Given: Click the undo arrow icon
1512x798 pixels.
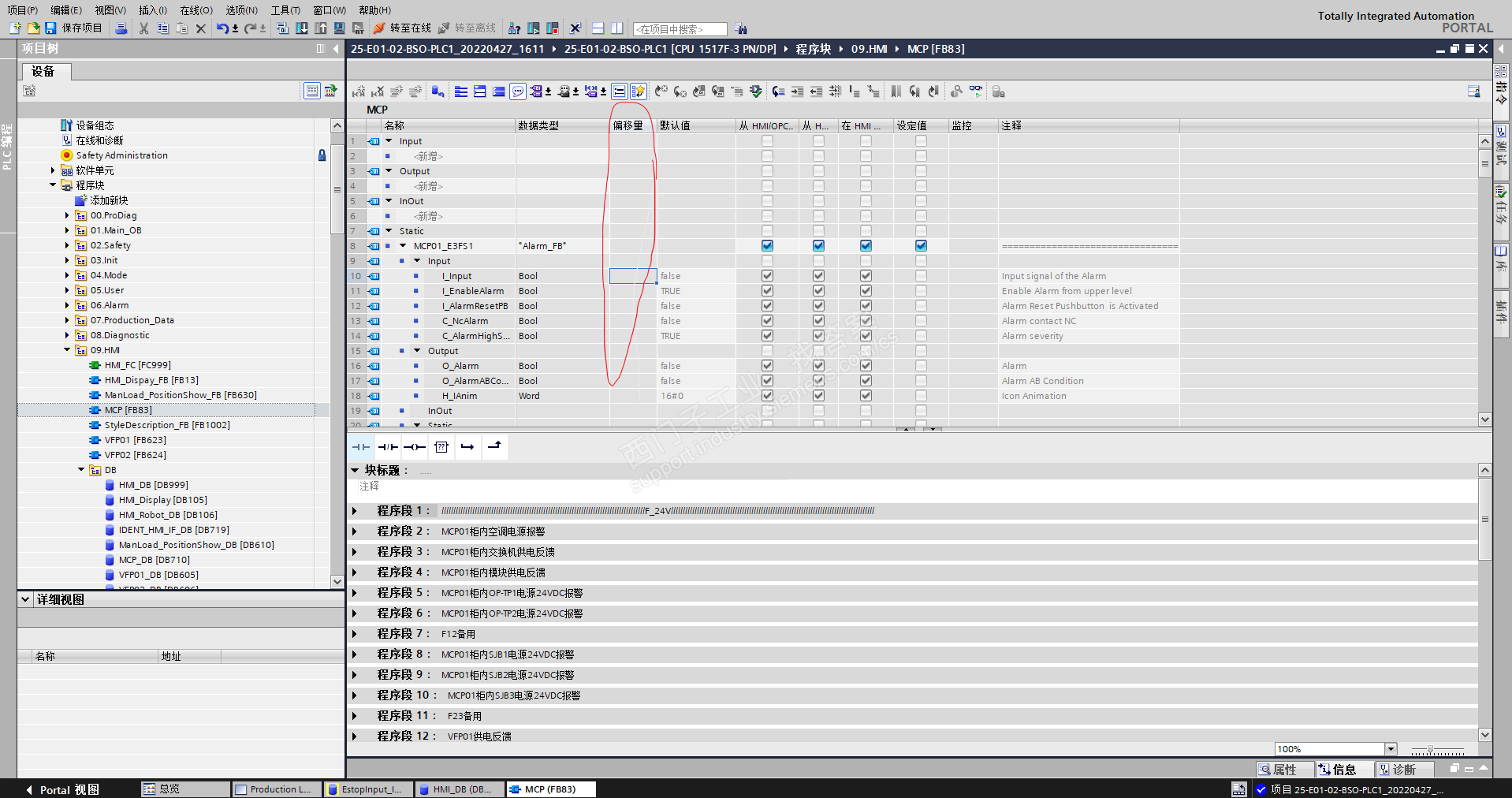Looking at the screenshot, I should (222, 28).
